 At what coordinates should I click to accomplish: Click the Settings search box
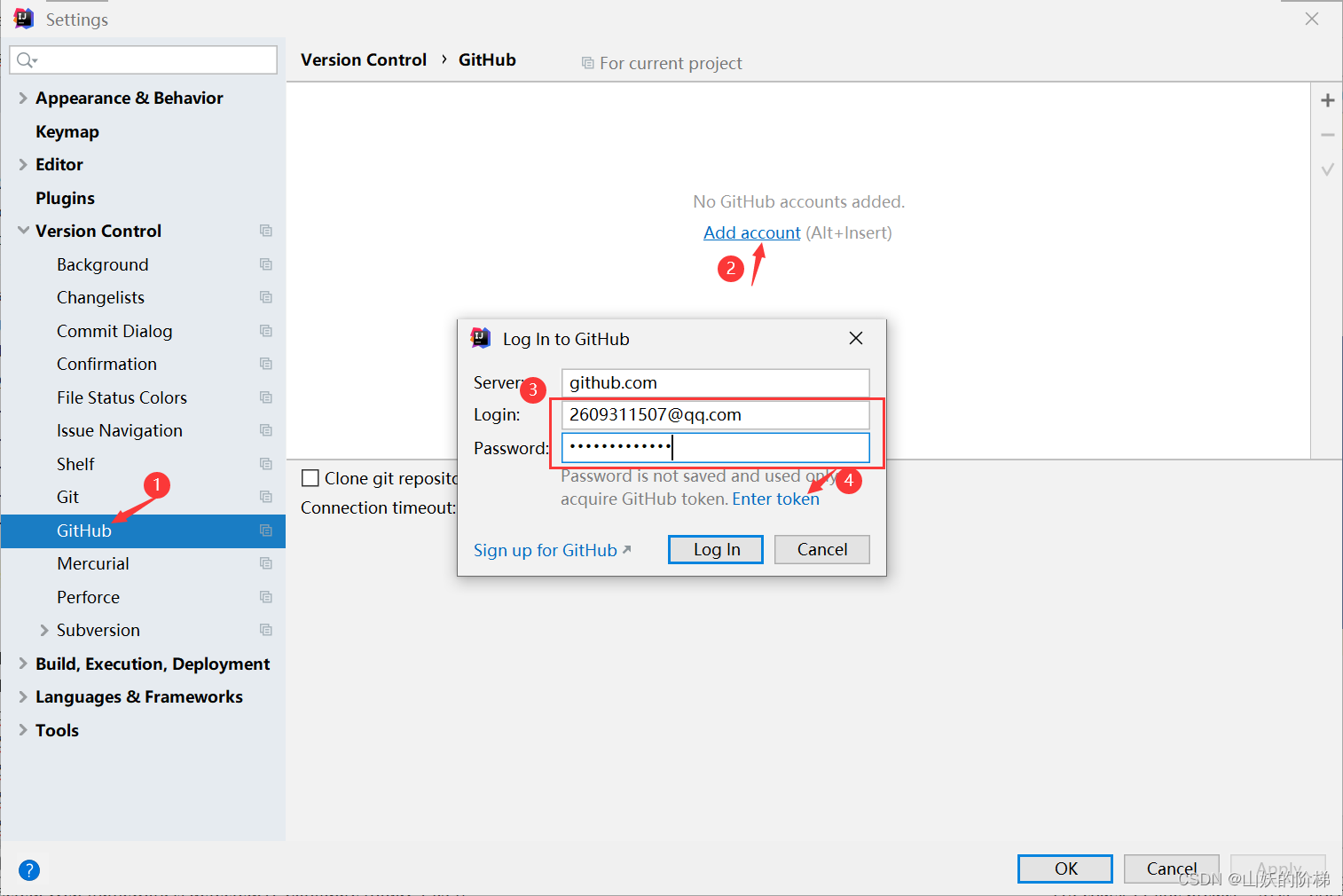[x=143, y=59]
